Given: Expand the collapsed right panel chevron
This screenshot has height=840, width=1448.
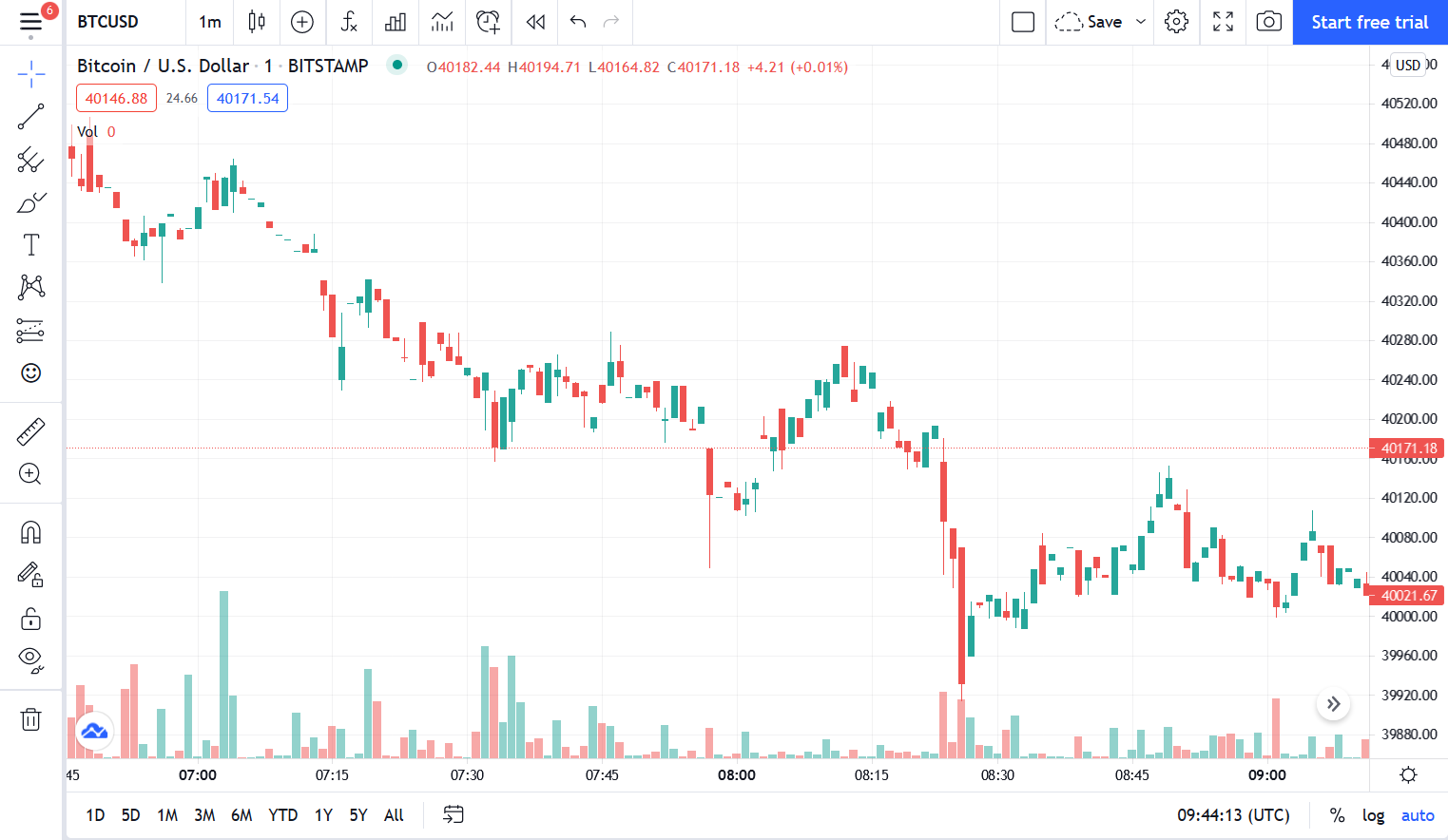Looking at the screenshot, I should click(x=1333, y=704).
